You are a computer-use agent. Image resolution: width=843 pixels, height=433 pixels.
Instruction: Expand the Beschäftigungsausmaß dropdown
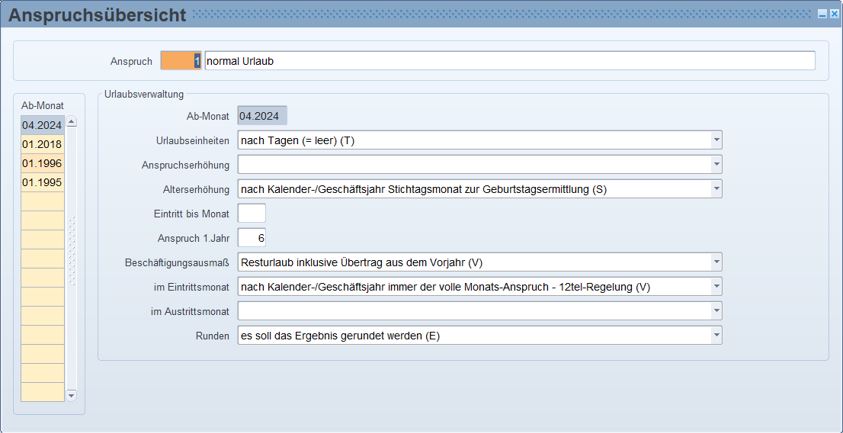pyautogui.click(x=716, y=262)
